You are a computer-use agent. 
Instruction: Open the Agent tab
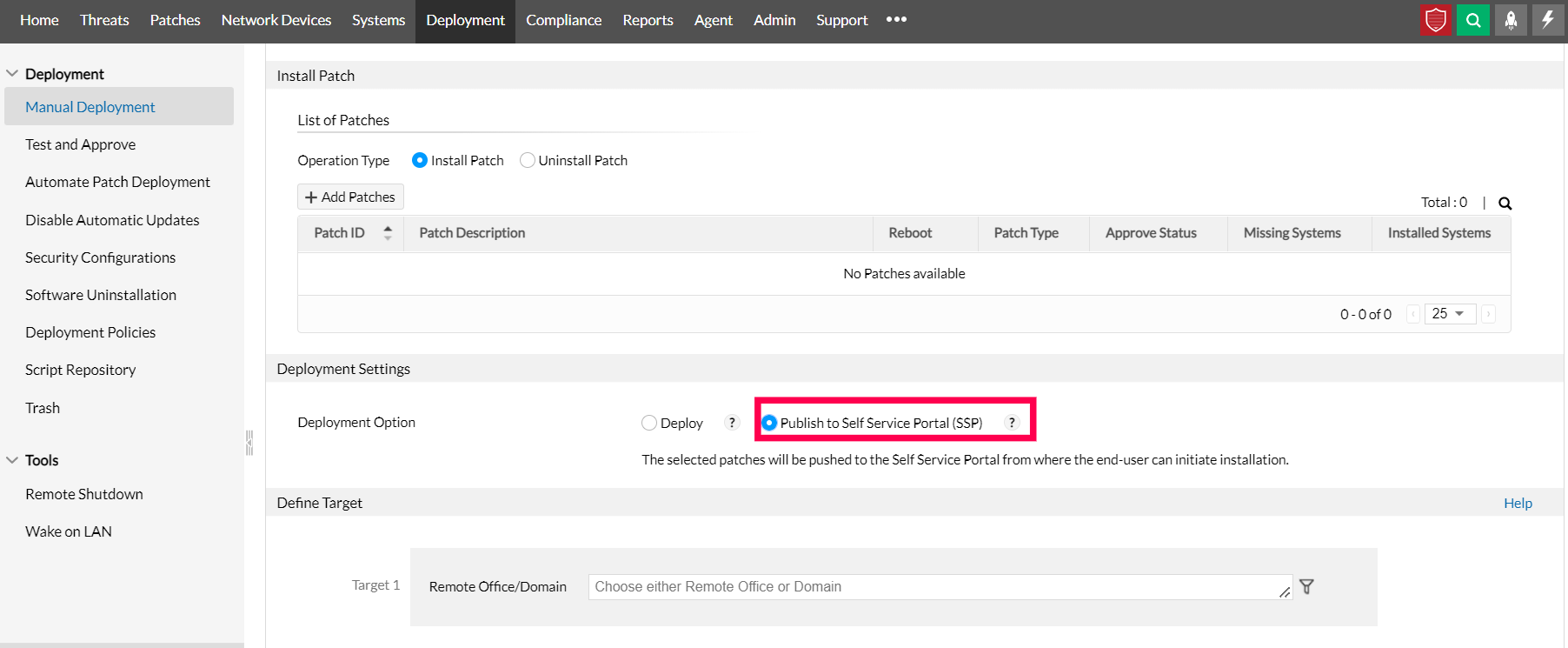click(x=713, y=20)
